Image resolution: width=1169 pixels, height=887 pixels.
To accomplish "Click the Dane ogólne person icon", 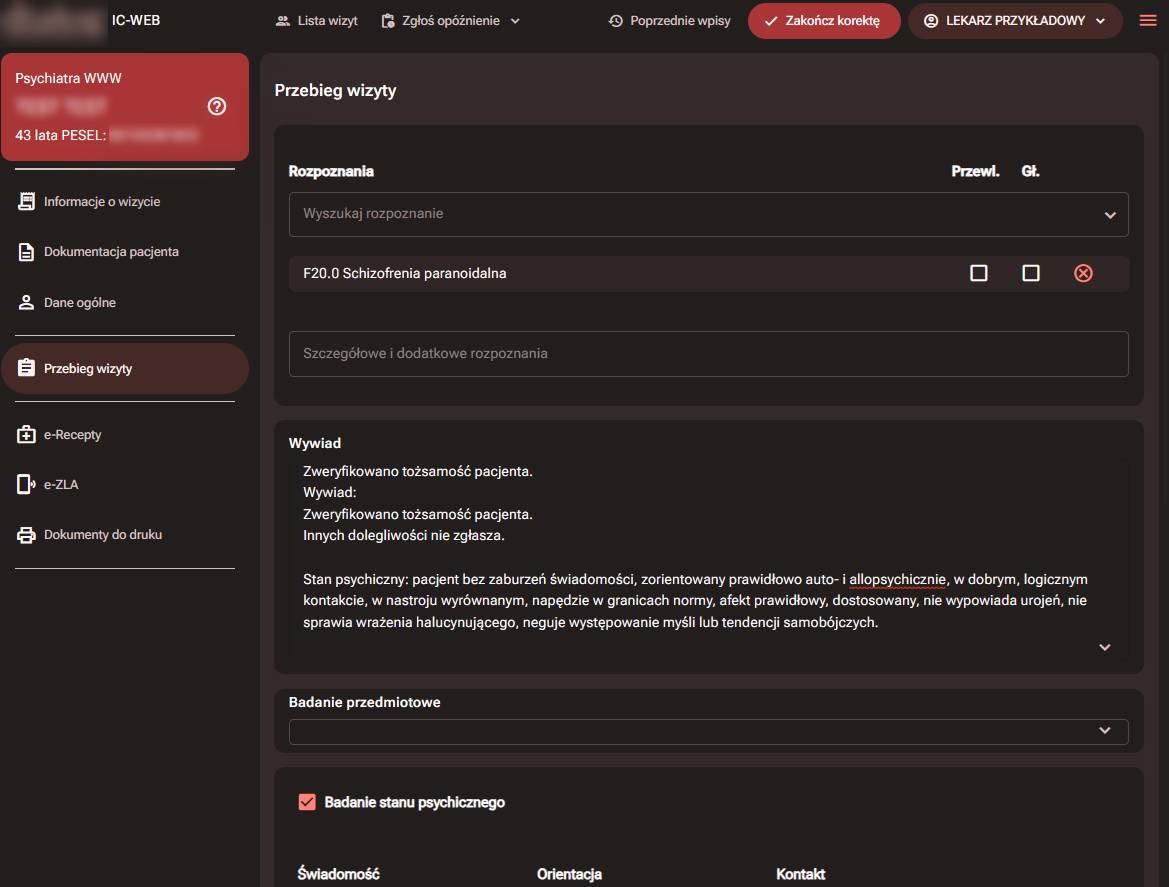I will (x=26, y=303).
